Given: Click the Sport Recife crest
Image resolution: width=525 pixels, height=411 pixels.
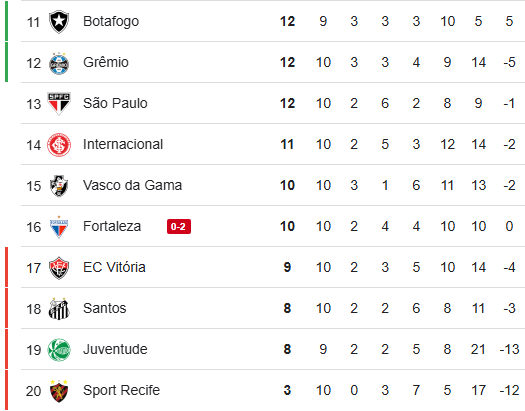Looking at the screenshot, I should click(x=59, y=391).
